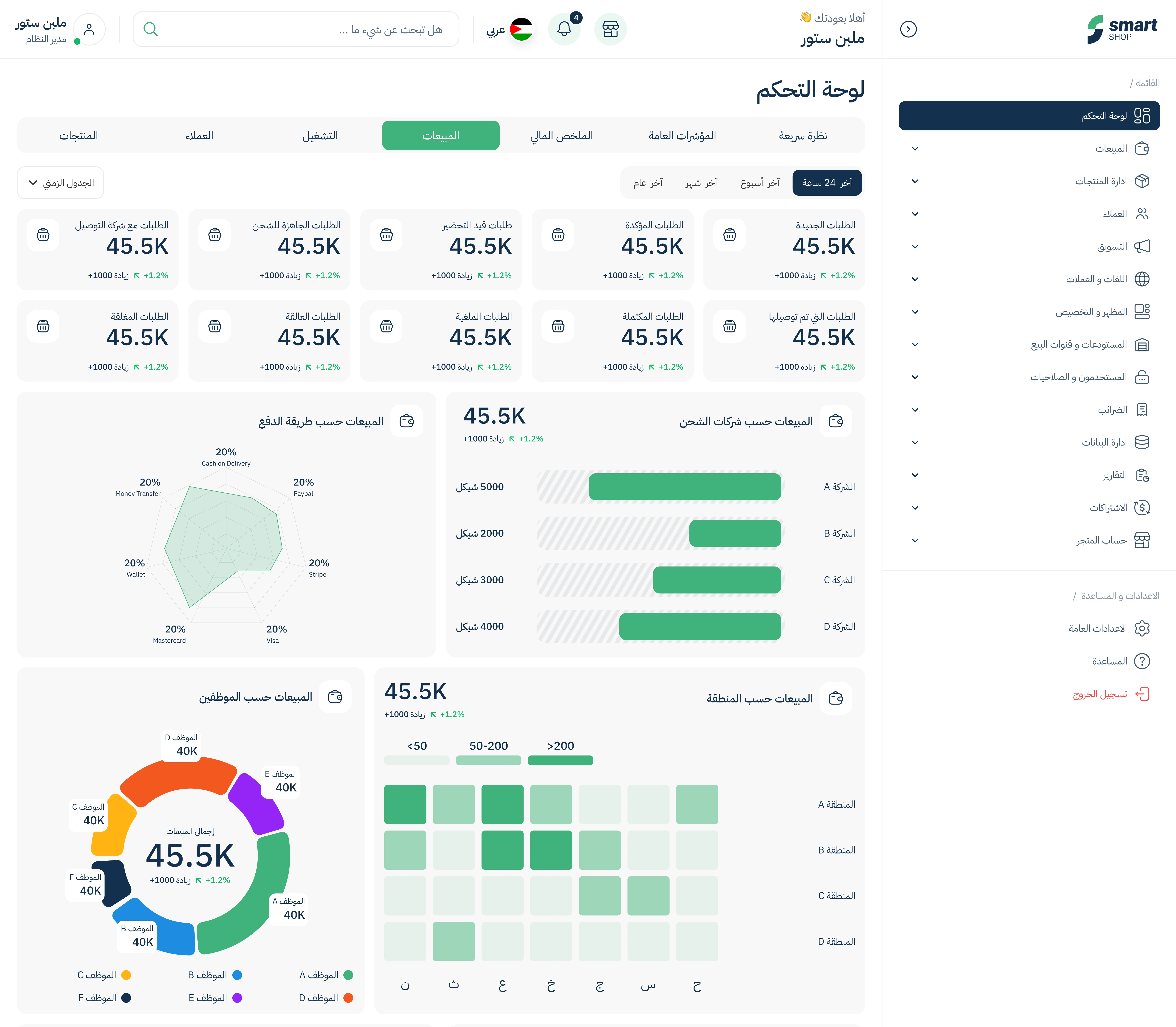
Task: Click the المظهر و التخصيص layout icon
Action: [x=1142, y=312]
